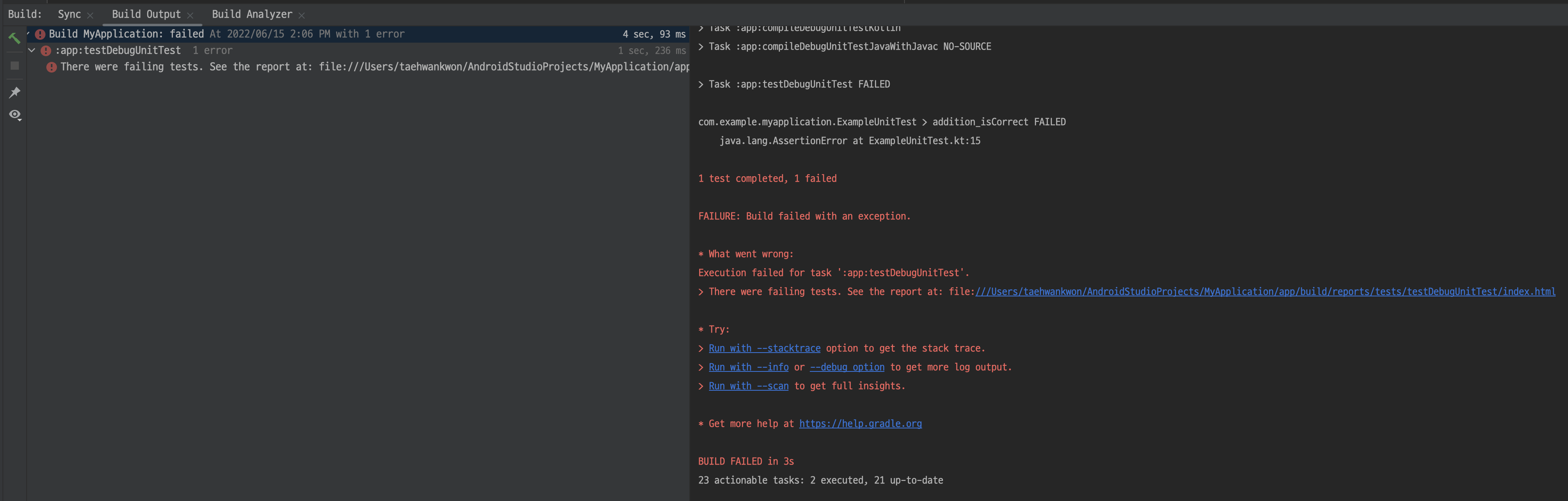Collapse the :app:testDebugUnitTest tree node
This screenshot has width=1568, height=501.
click(32, 50)
